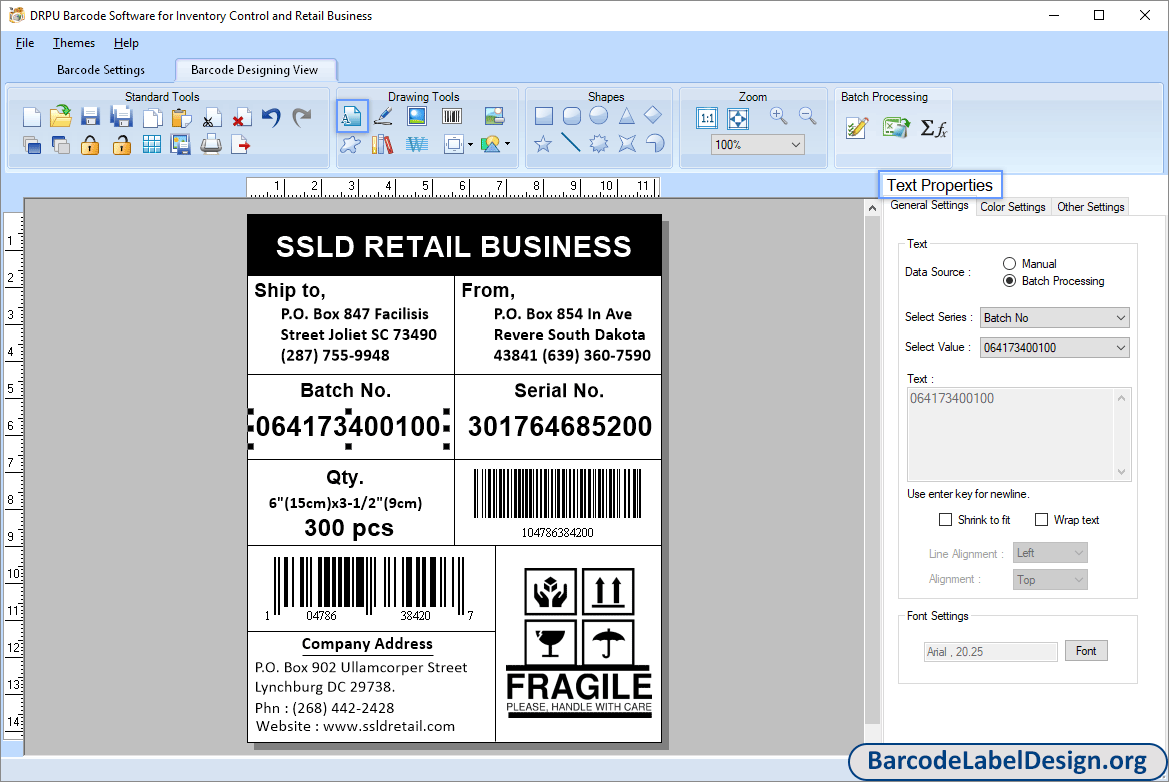Undo the last action
Viewport: 1169px width, 782px height.
pyautogui.click(x=271, y=117)
